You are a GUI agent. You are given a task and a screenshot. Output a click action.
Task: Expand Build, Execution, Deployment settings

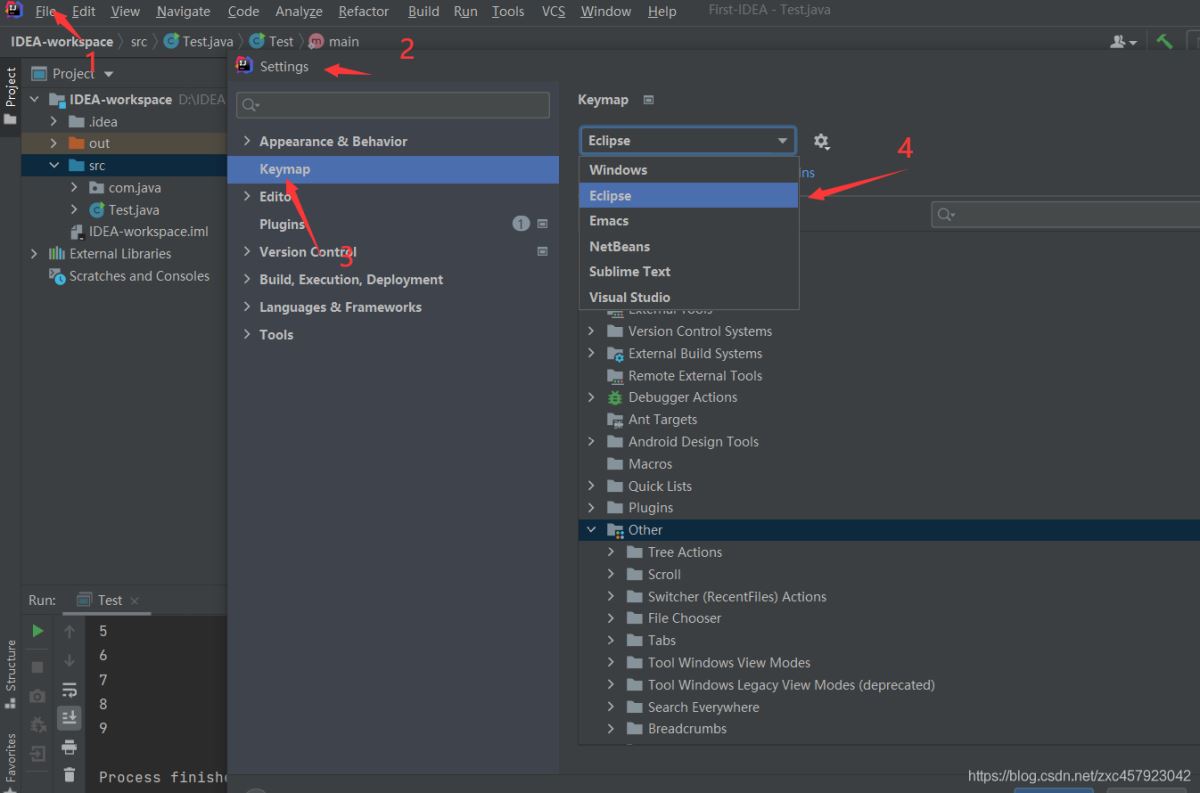247,279
